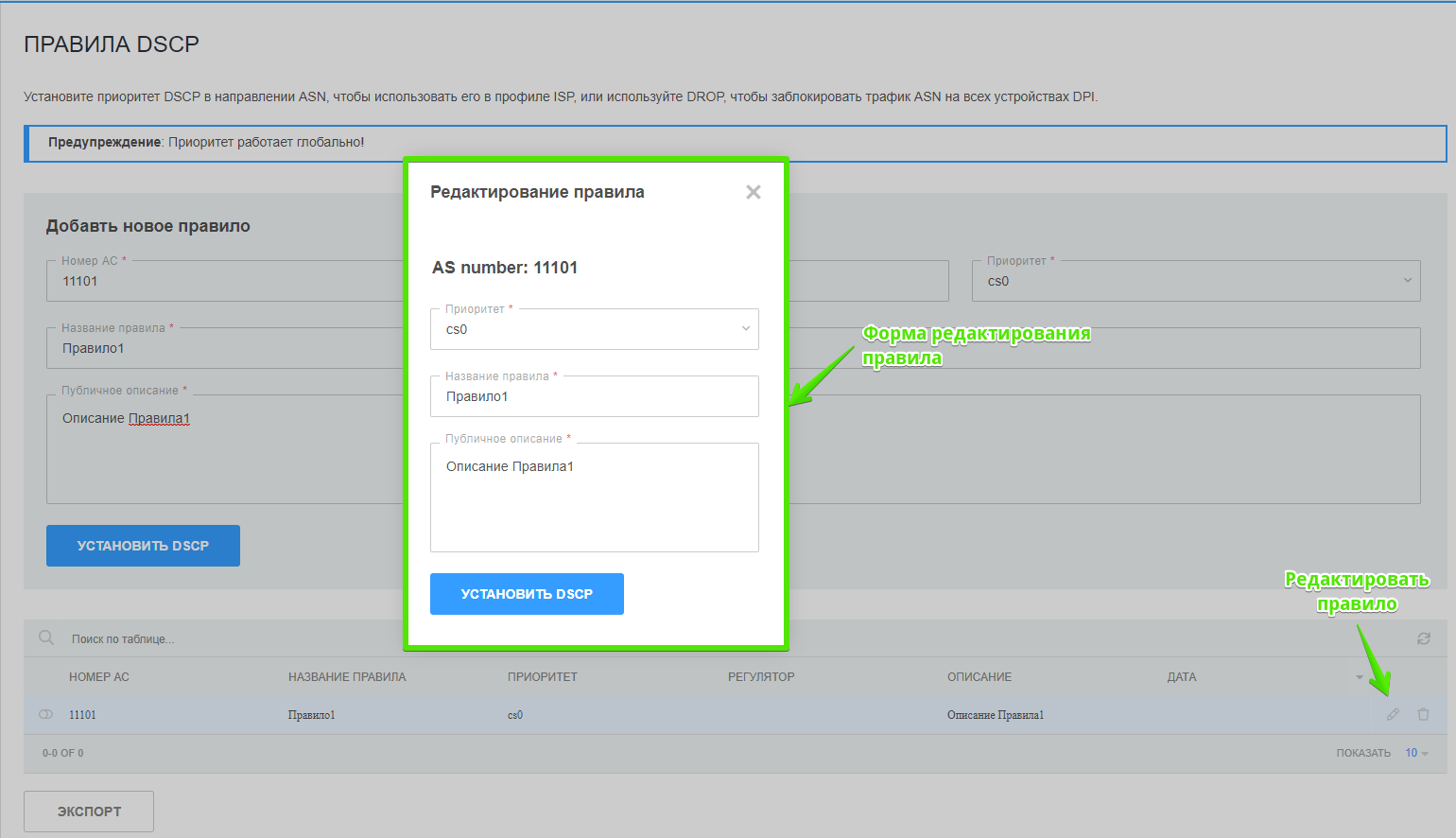This screenshot has width=1456, height=838.
Task: Click the magnifier search icon above table
Action: click(x=45, y=638)
